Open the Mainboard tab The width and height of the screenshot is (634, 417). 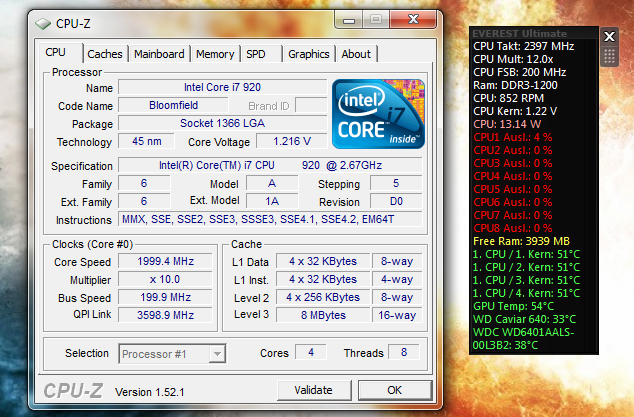[159, 54]
